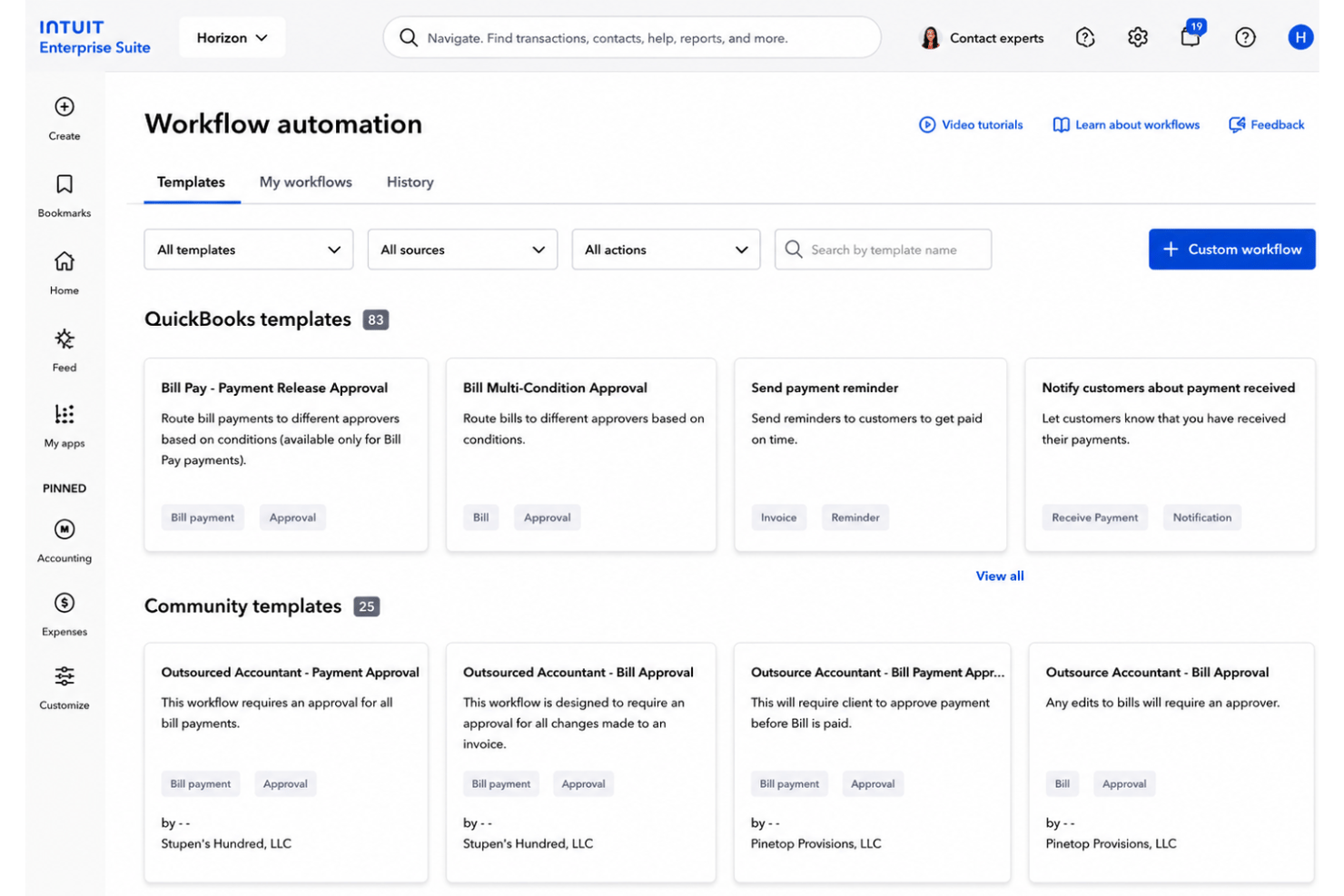
Task: Open the Horizon company dropdown
Action: click(x=232, y=37)
